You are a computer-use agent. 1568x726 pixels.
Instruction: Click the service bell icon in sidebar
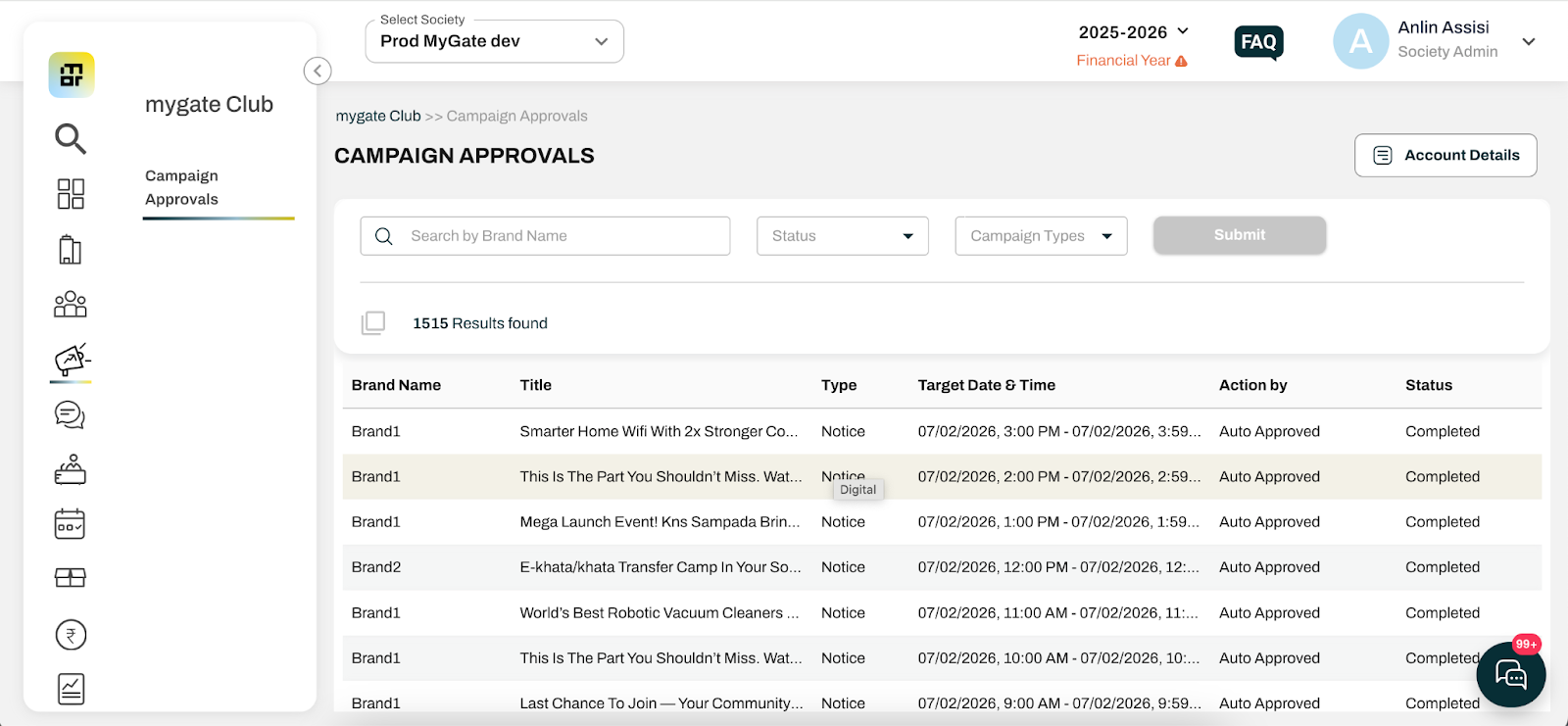pyautogui.click(x=71, y=470)
